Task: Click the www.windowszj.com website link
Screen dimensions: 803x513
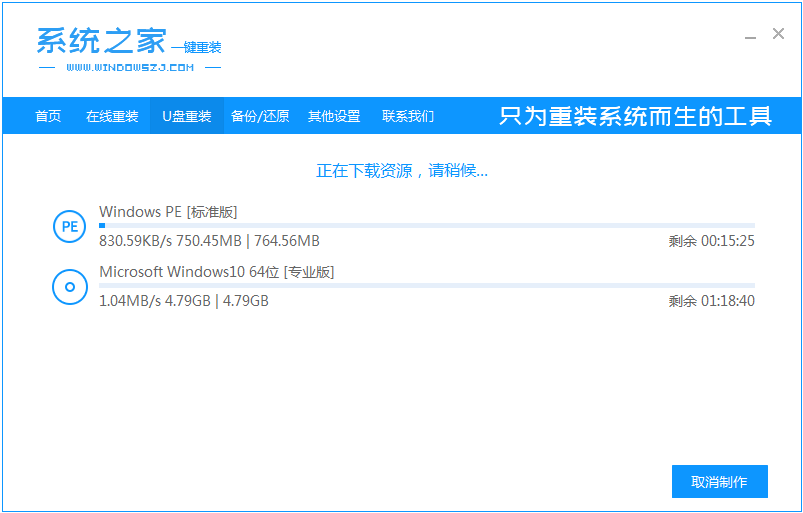Action: [x=130, y=68]
